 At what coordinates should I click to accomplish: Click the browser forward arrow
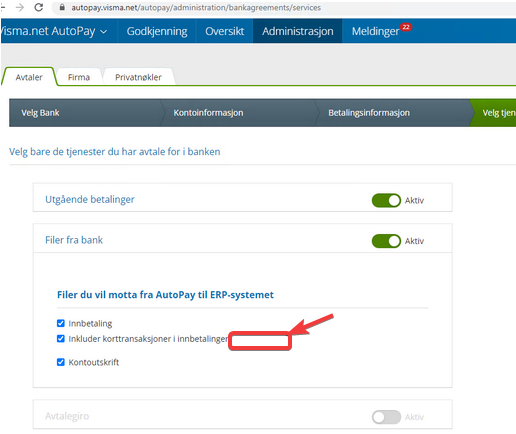point(20,7)
